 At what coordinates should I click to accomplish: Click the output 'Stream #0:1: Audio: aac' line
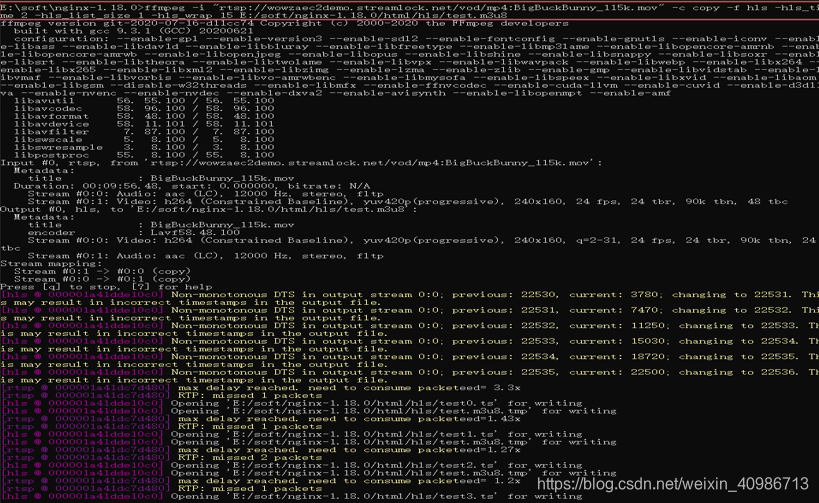[x=205, y=256]
